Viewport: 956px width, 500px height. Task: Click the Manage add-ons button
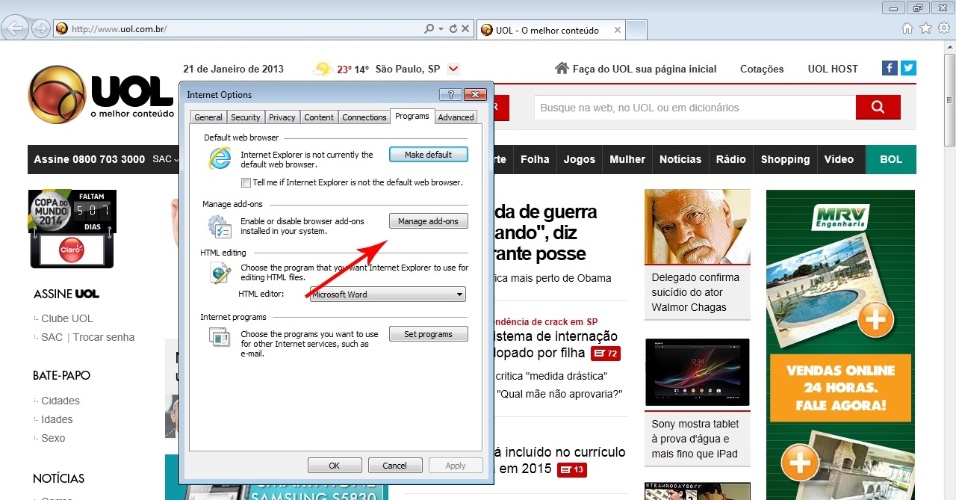[x=429, y=221]
